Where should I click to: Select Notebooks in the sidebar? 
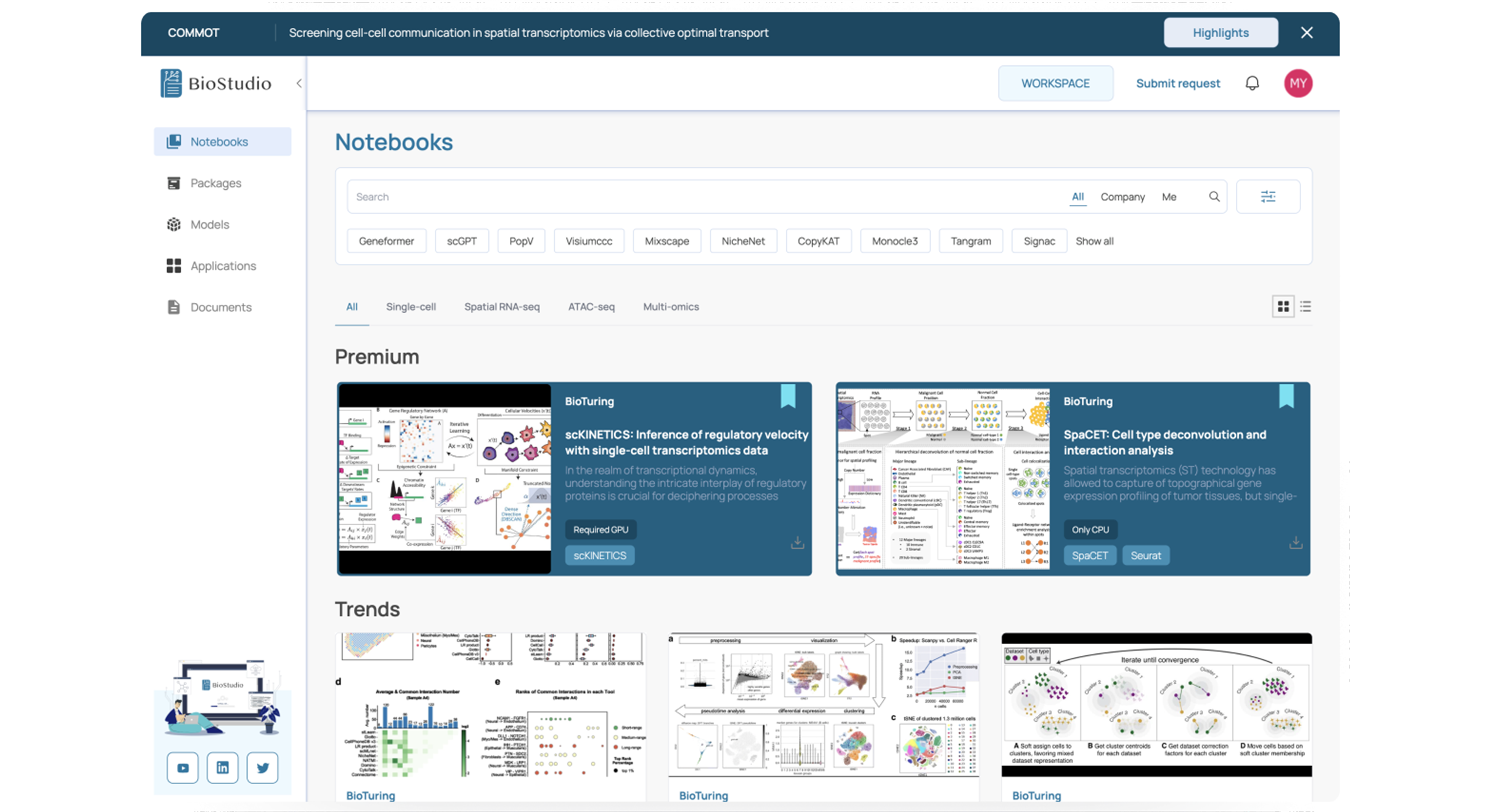(x=222, y=141)
